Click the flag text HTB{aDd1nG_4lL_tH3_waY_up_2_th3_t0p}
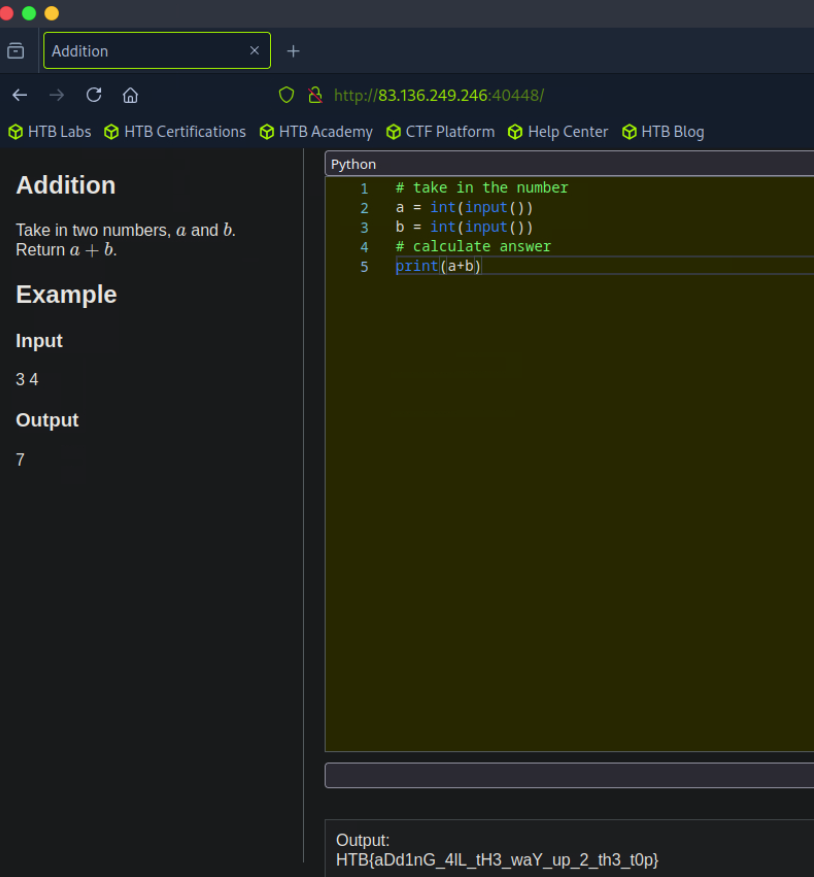The height and width of the screenshot is (877, 814). pyautogui.click(x=497, y=860)
